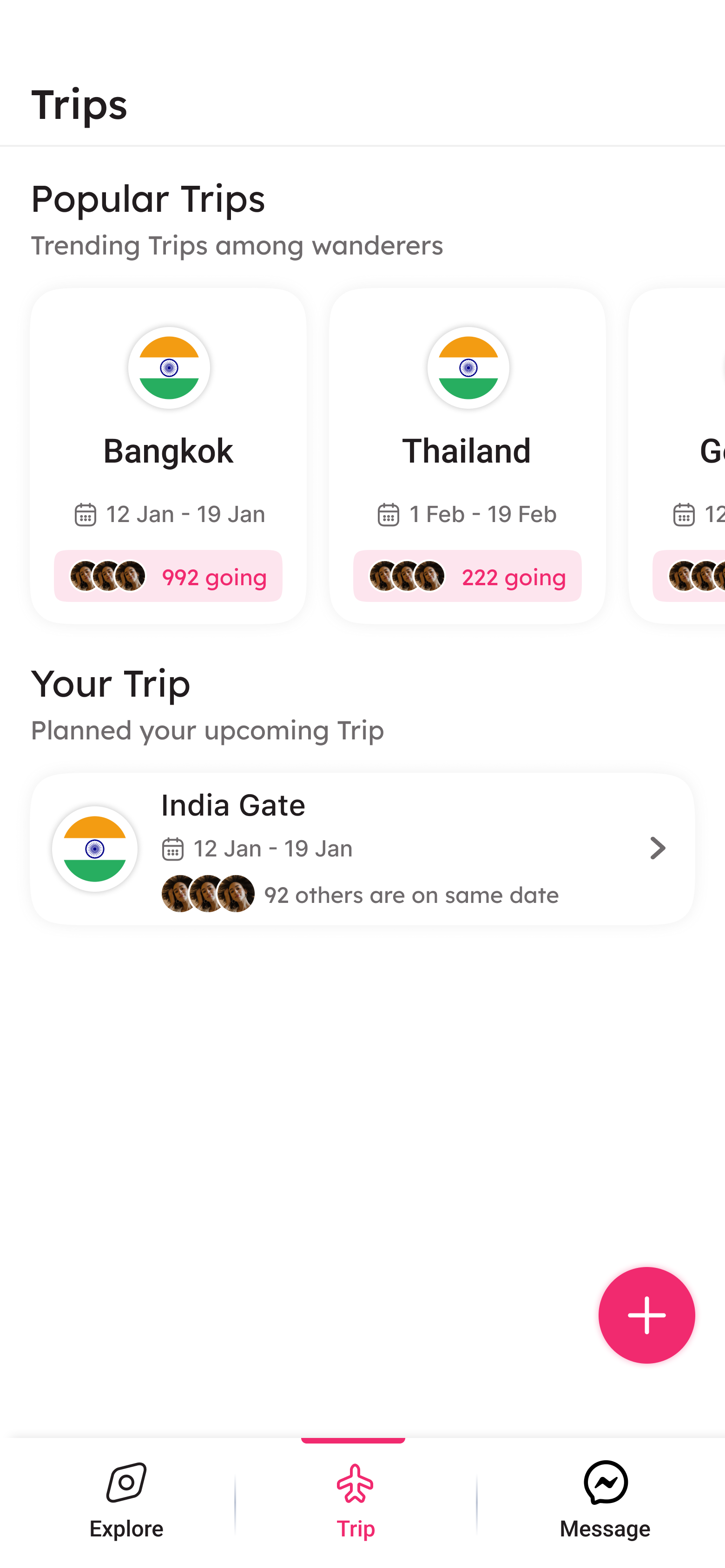Tap avatars next to 92 others text
This screenshot has height=1568, width=725.
coord(208,894)
